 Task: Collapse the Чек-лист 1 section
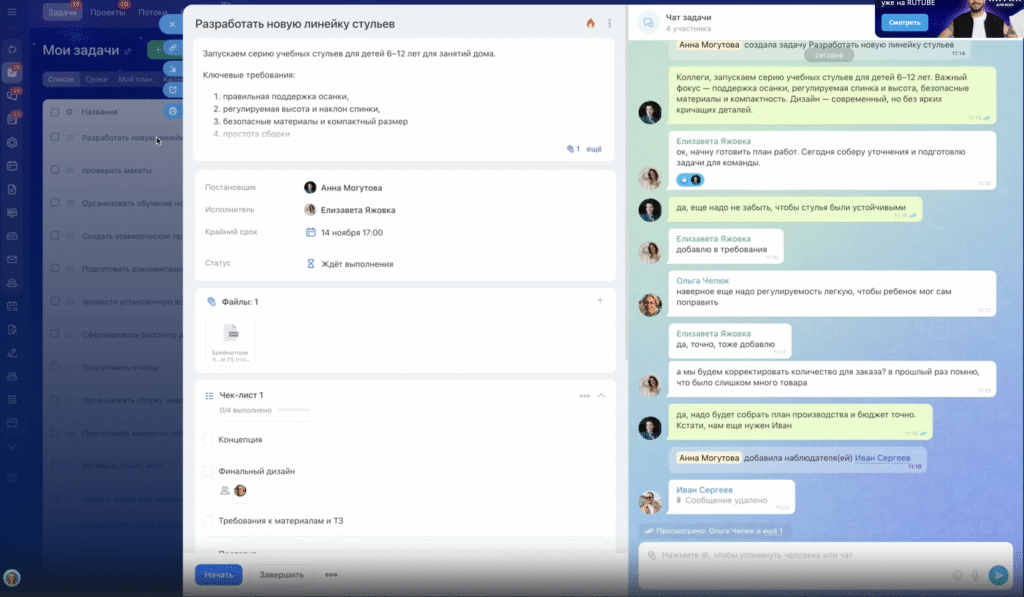pos(601,396)
